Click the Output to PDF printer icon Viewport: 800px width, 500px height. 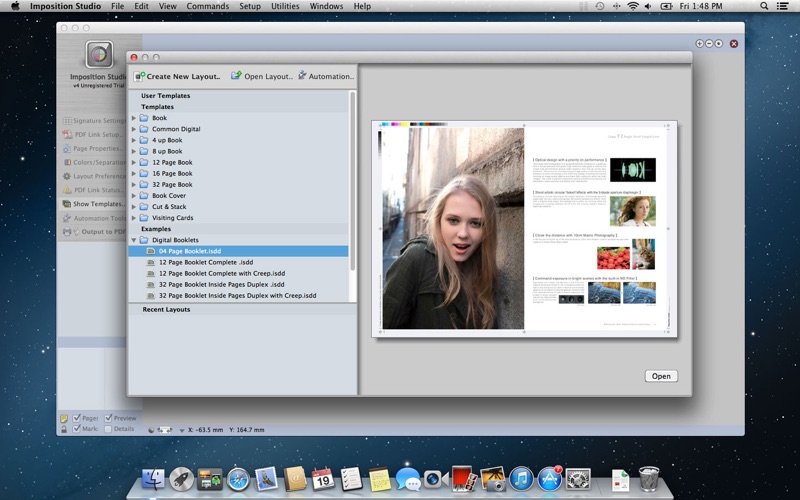67,231
